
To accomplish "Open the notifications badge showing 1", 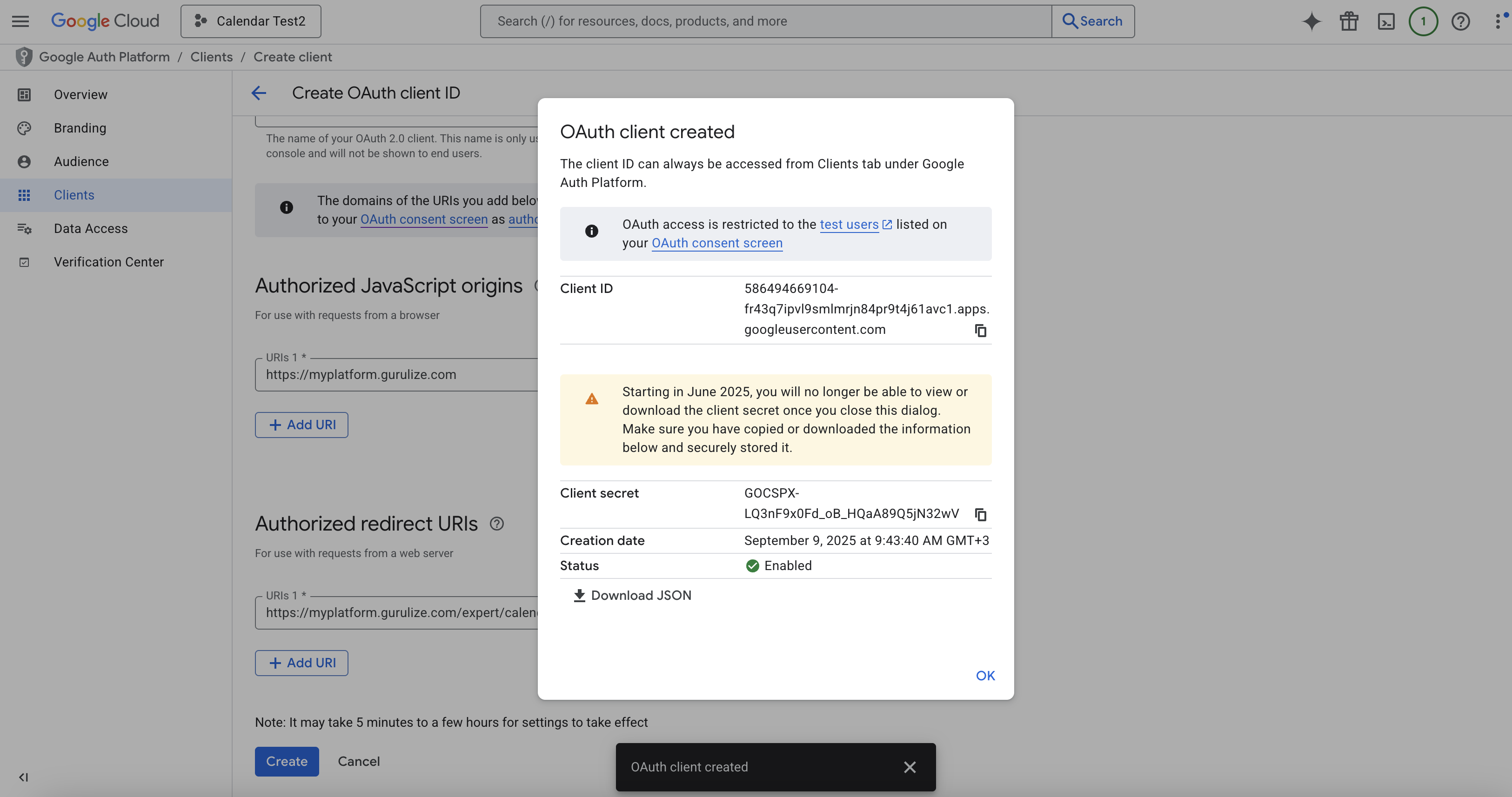I will 1423,22.
